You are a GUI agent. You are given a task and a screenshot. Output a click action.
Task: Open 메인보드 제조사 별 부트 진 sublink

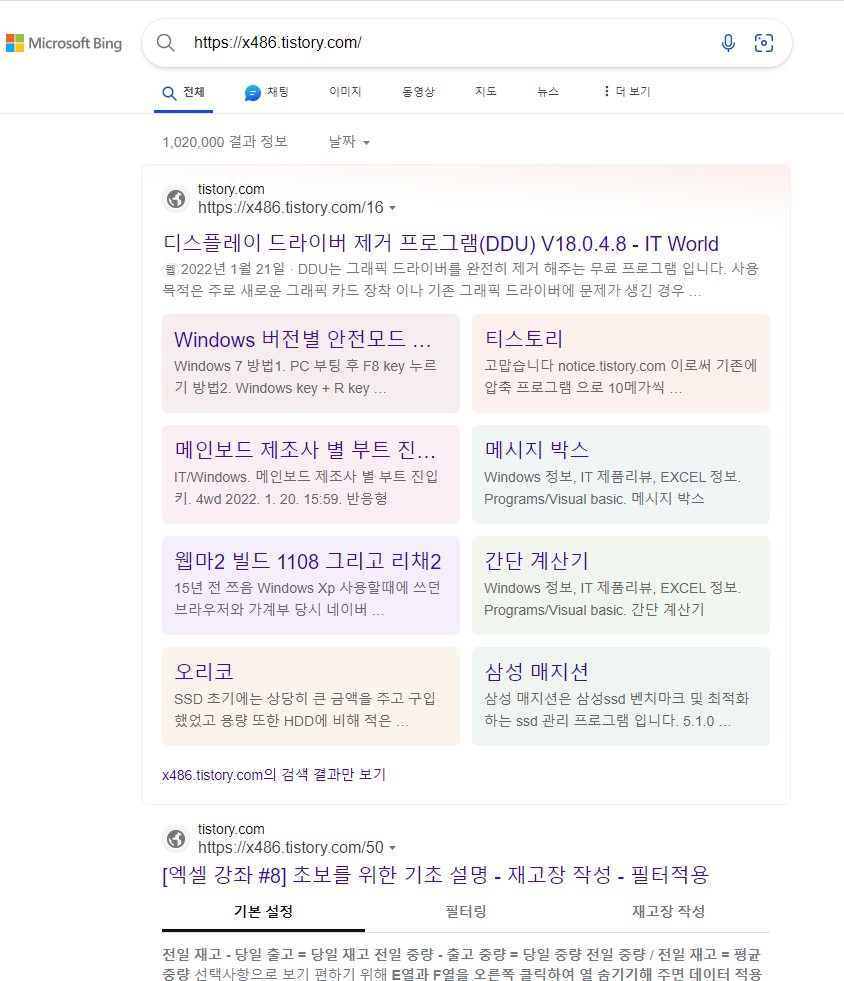click(x=305, y=449)
